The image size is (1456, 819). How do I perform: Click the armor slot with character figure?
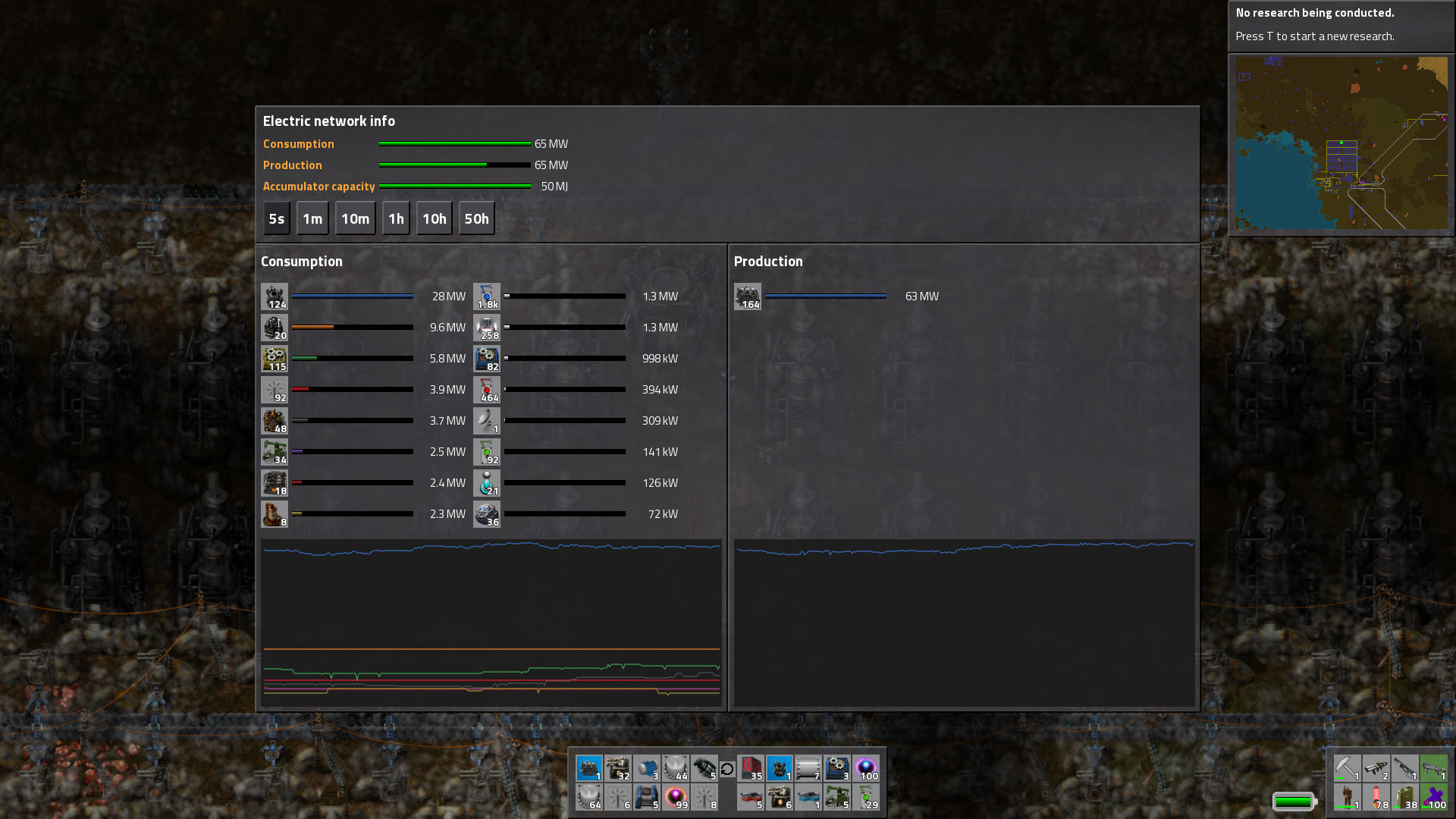coord(1348,797)
